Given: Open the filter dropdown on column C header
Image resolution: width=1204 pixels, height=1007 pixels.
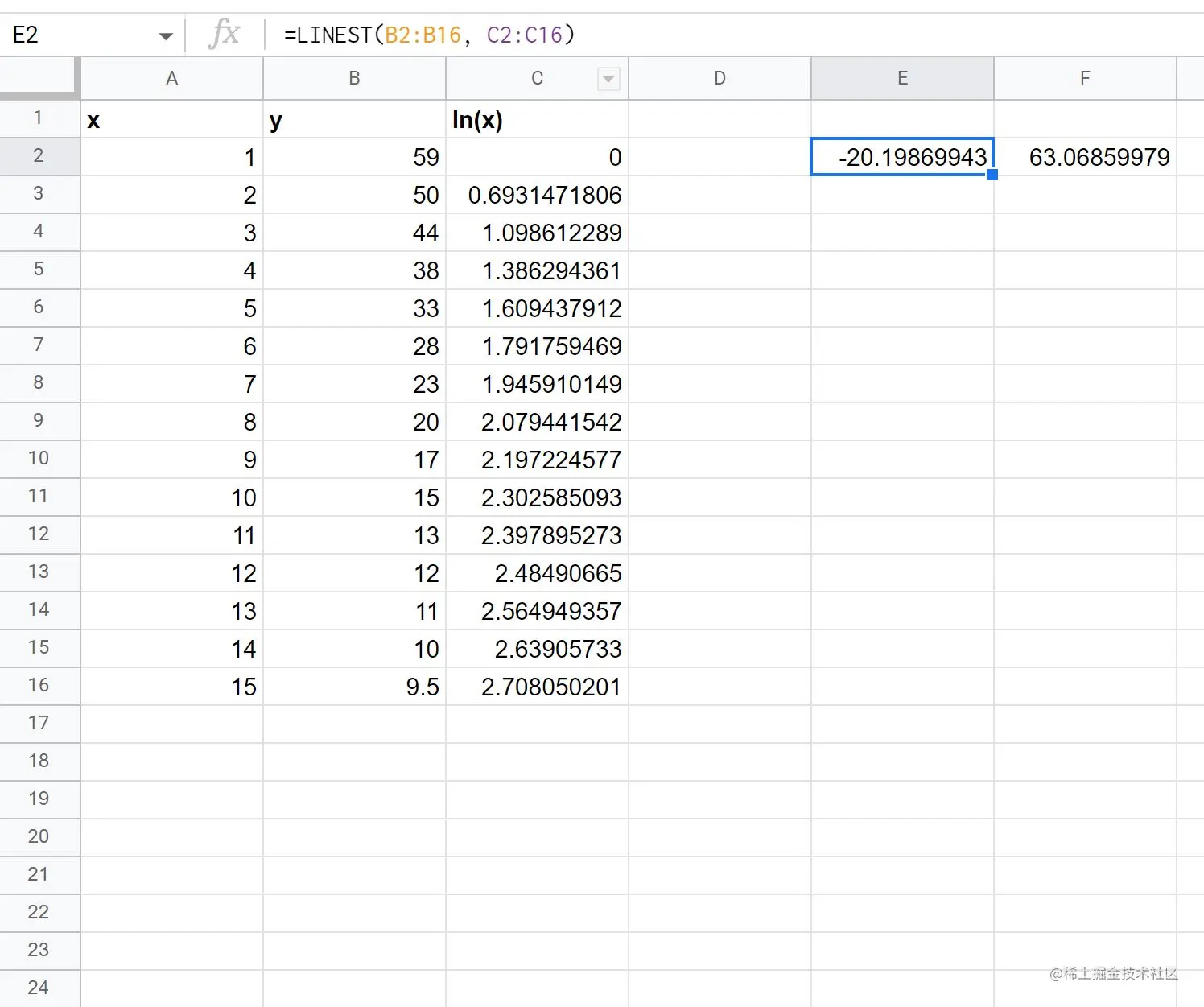Looking at the screenshot, I should point(608,78).
